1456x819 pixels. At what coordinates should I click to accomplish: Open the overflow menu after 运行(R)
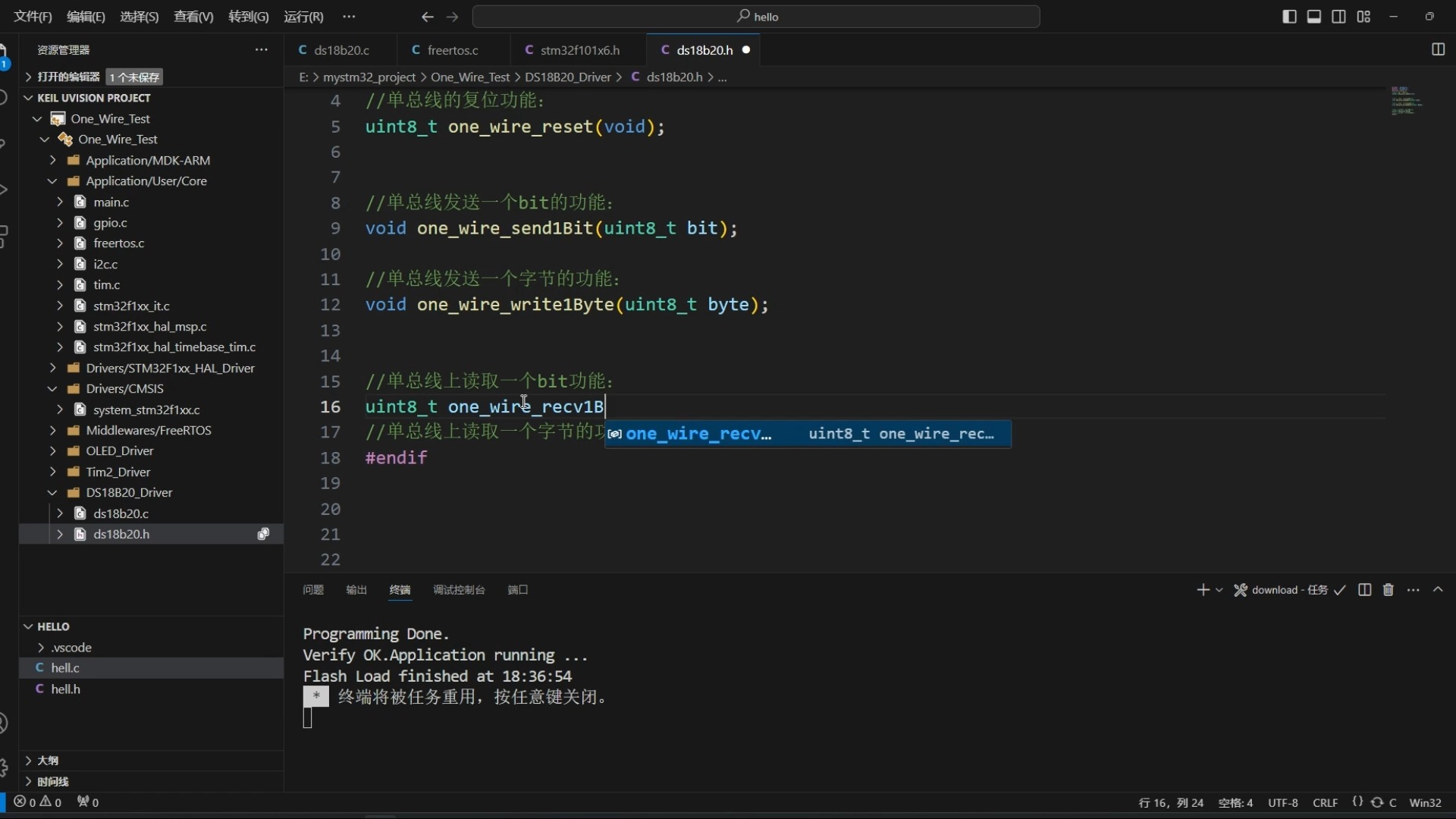(x=349, y=16)
